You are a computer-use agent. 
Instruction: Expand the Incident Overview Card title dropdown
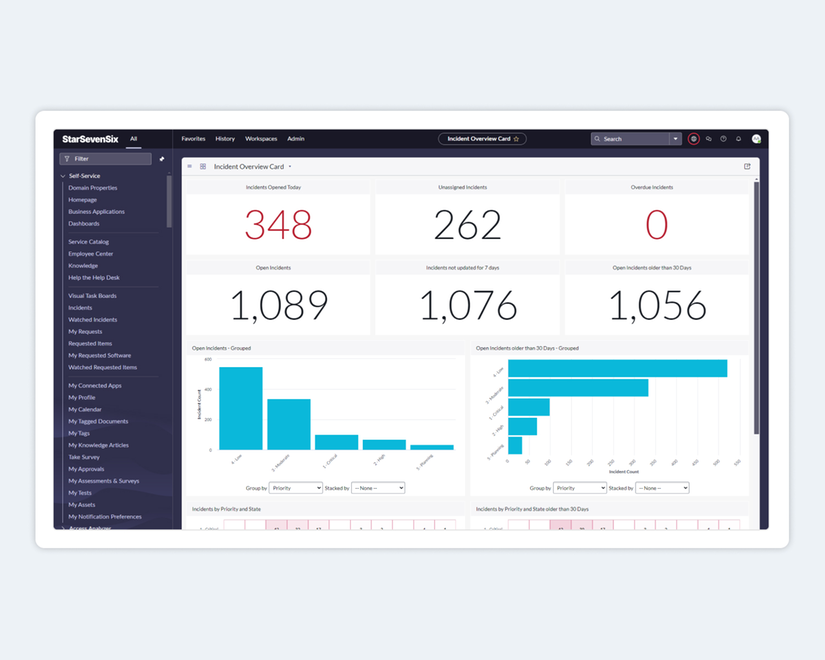(290, 167)
